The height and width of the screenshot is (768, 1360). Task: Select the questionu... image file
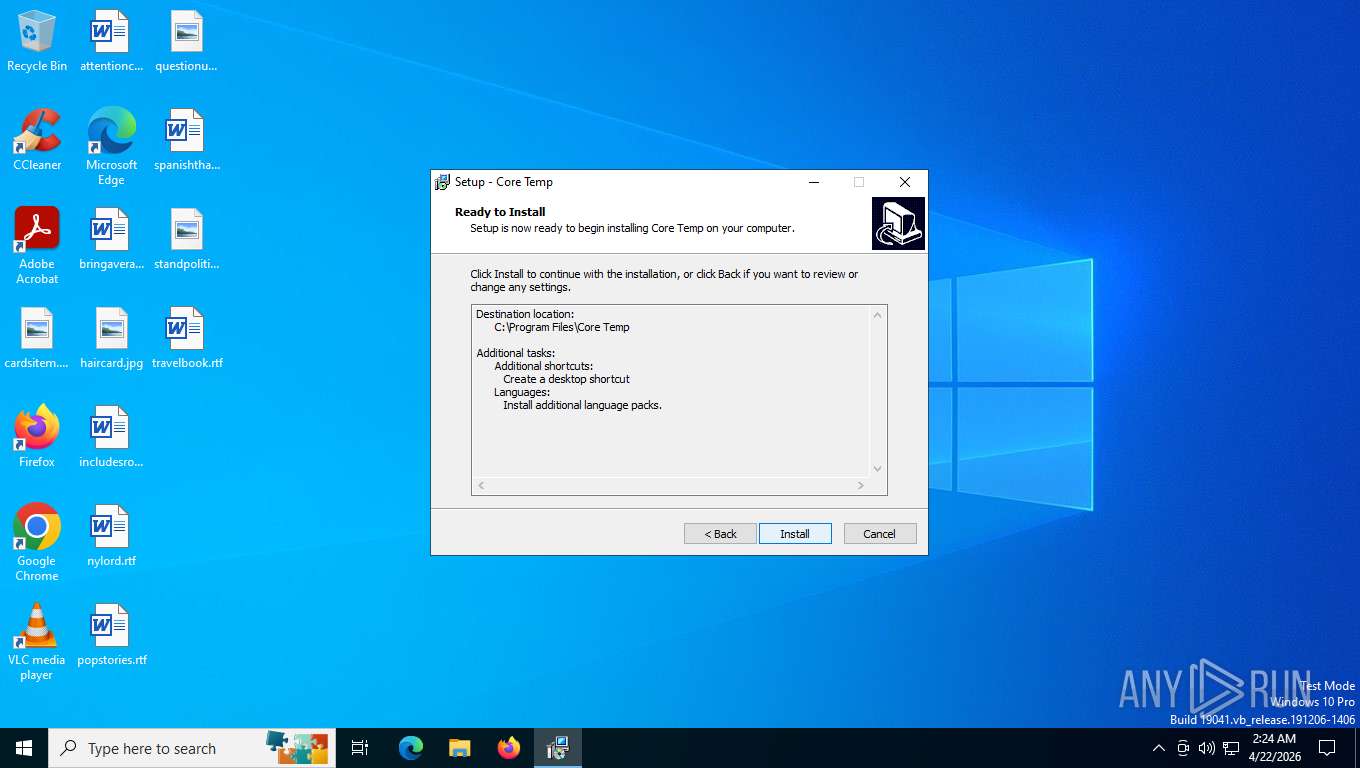pyautogui.click(x=186, y=42)
